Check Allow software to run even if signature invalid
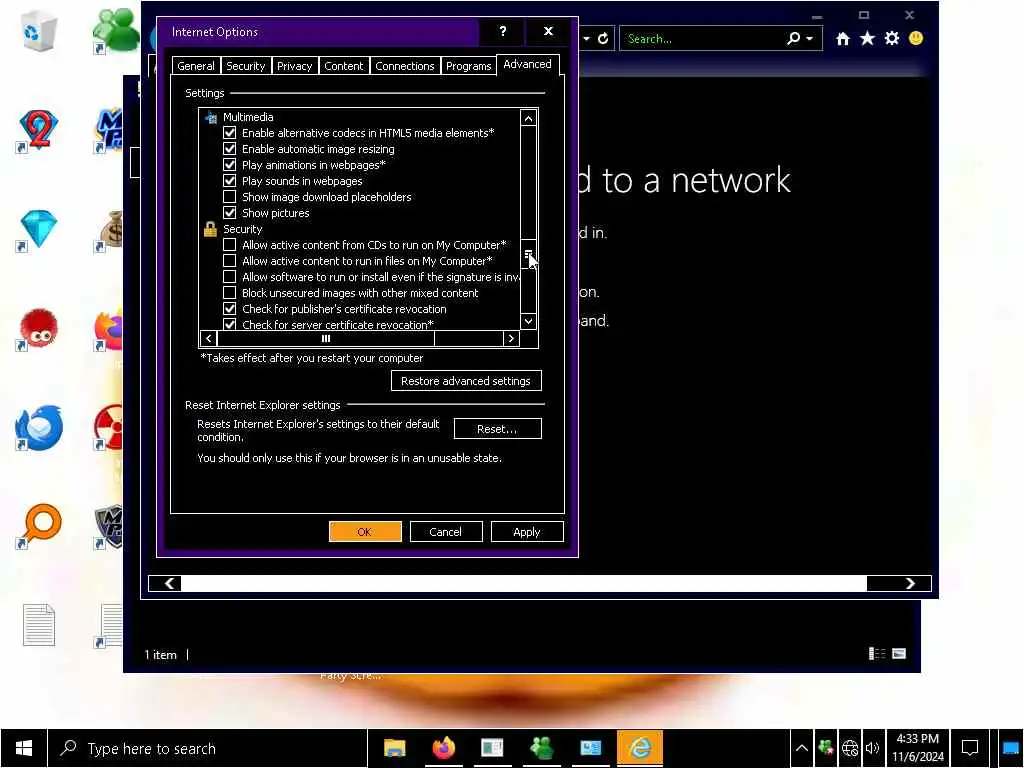The image size is (1024, 768). pyautogui.click(x=229, y=277)
